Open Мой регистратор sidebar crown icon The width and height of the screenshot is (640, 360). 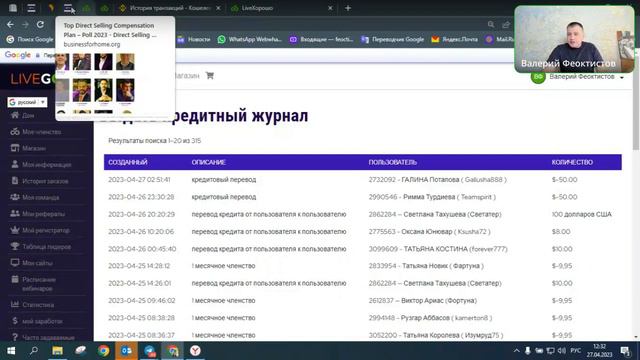(x=15, y=230)
